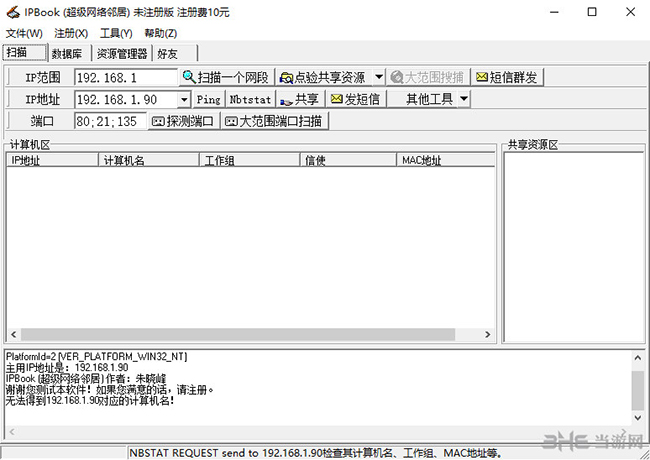The height and width of the screenshot is (460, 650).
Task: Click the IP地址 combo box field
Action: pos(126,99)
